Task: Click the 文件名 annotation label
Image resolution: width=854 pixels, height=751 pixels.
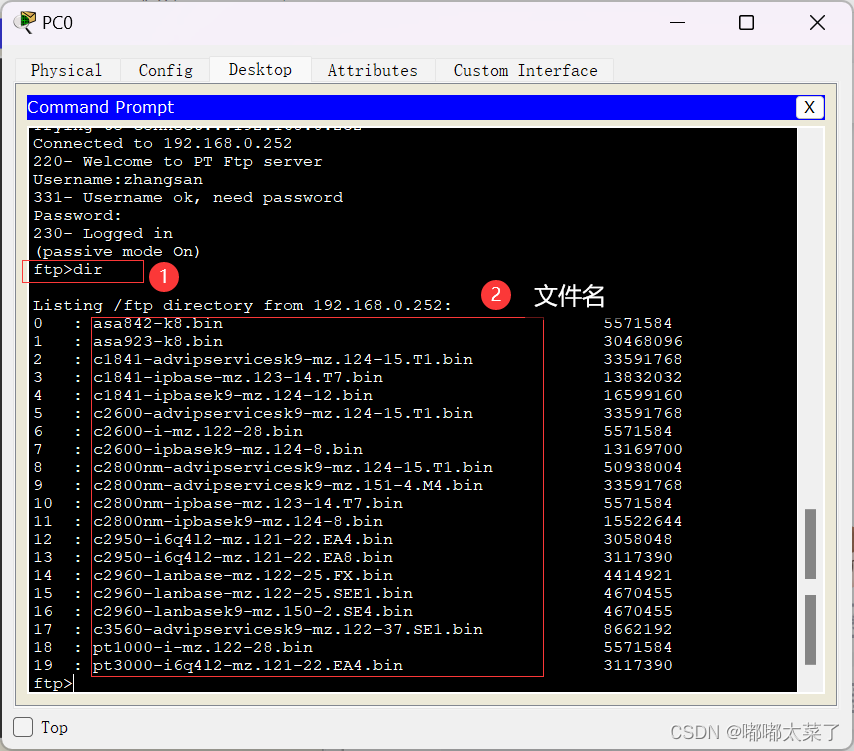Action: (569, 296)
